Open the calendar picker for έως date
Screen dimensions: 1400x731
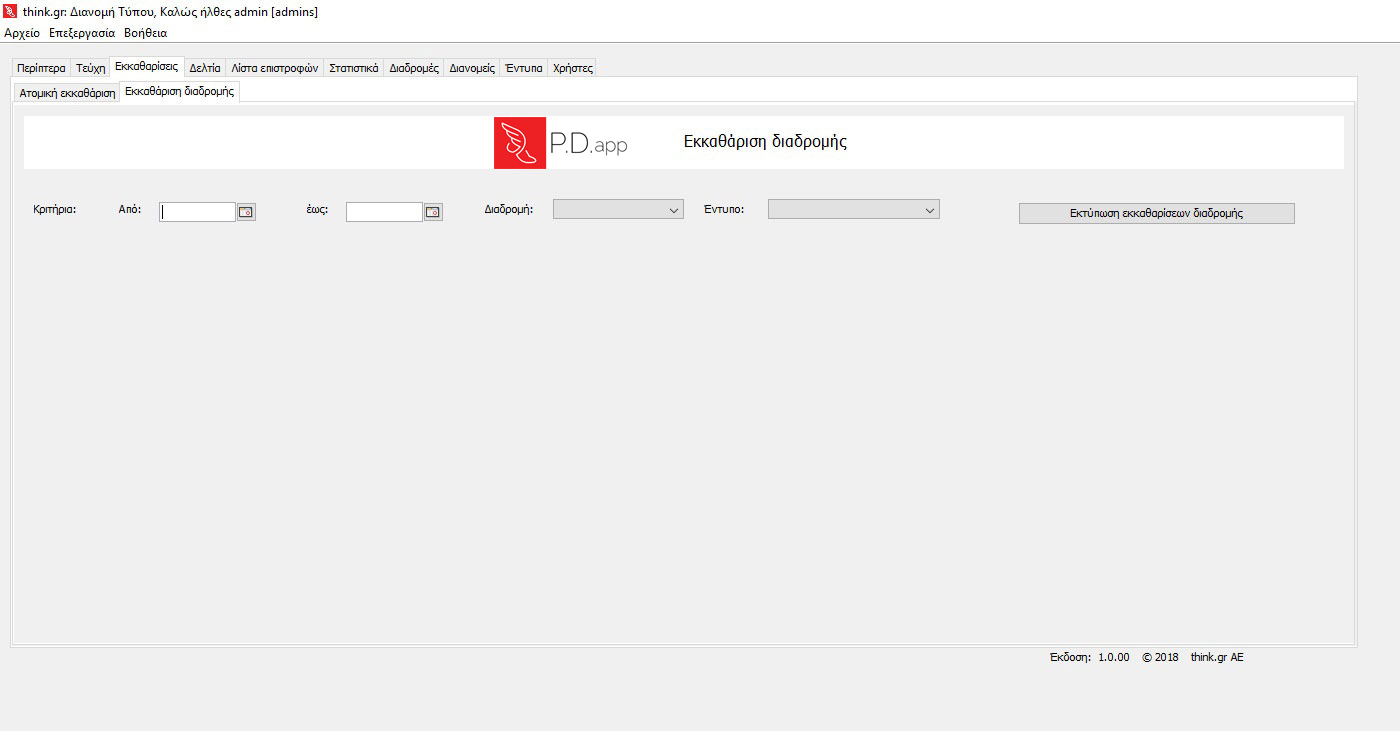(433, 212)
